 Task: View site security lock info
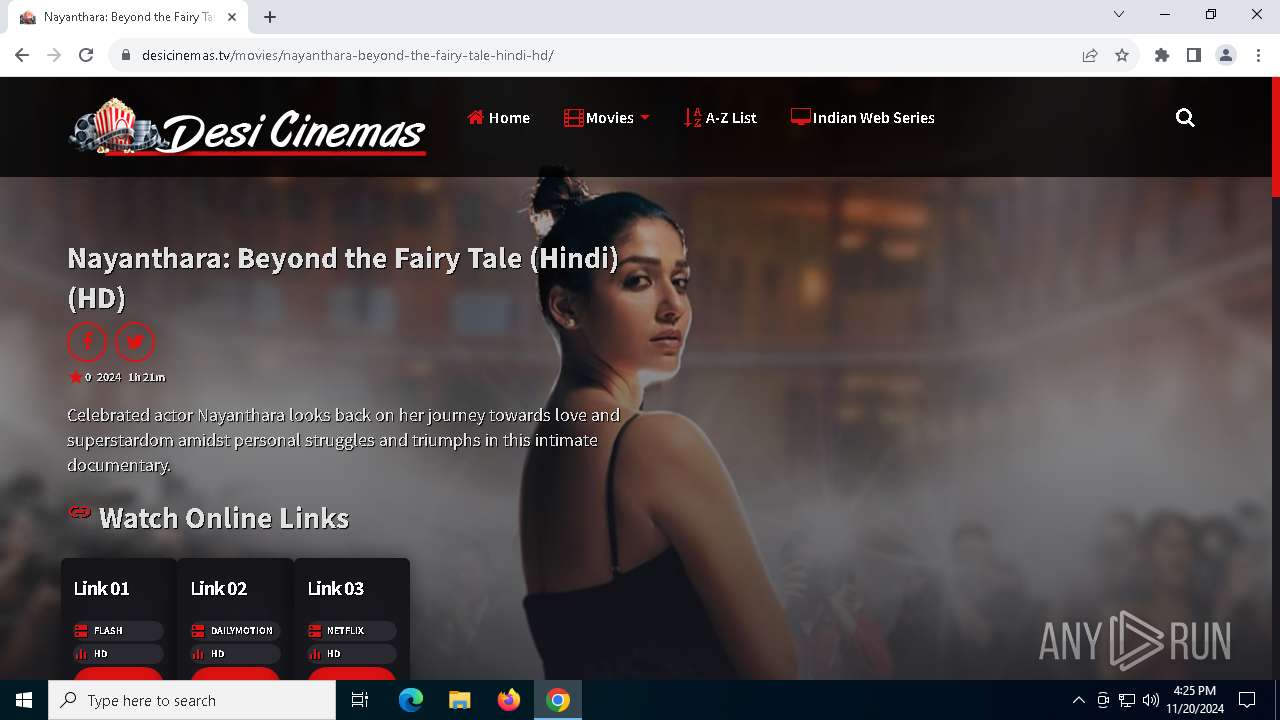tap(126, 55)
